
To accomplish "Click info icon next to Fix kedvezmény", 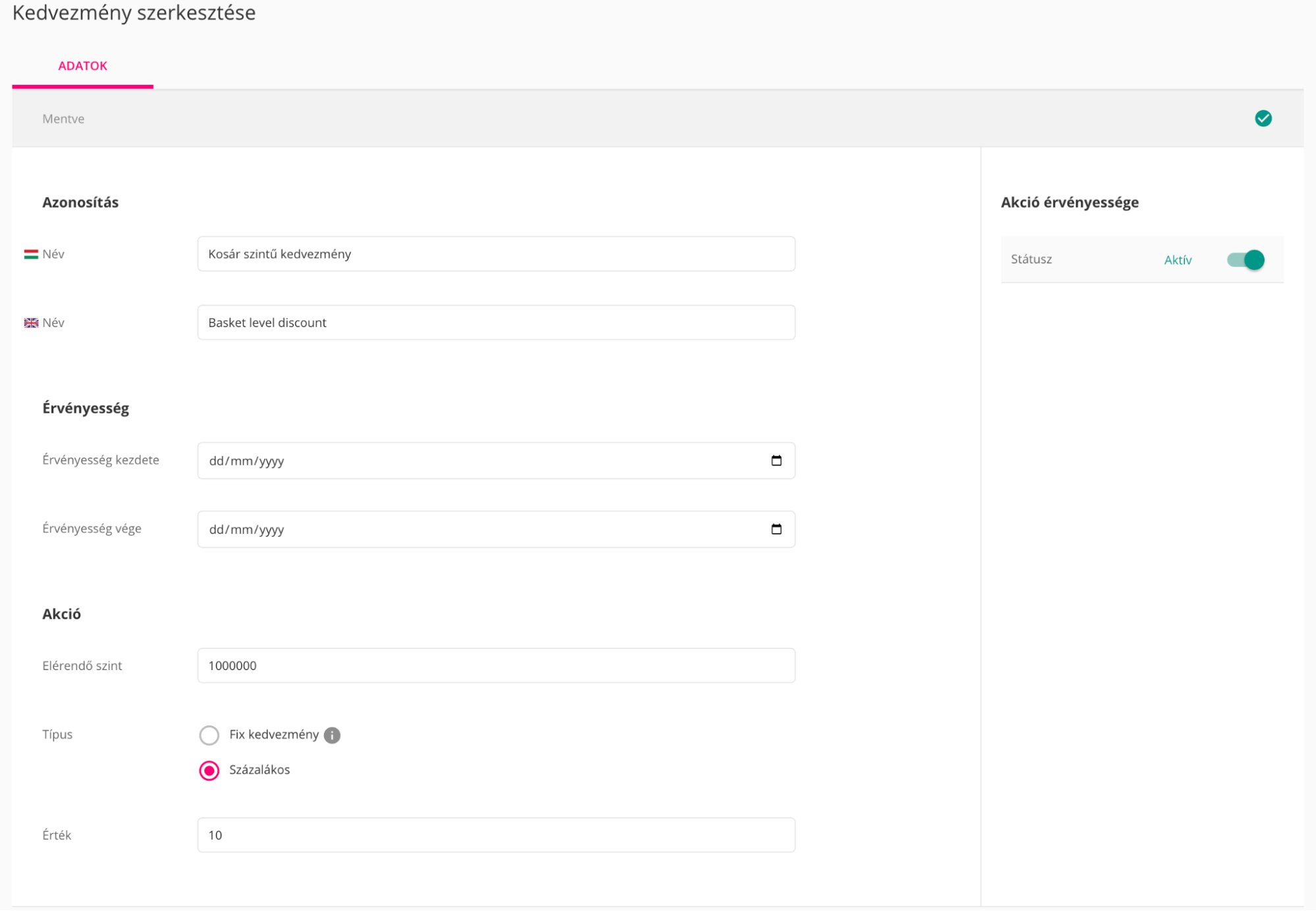I will pyautogui.click(x=332, y=735).
